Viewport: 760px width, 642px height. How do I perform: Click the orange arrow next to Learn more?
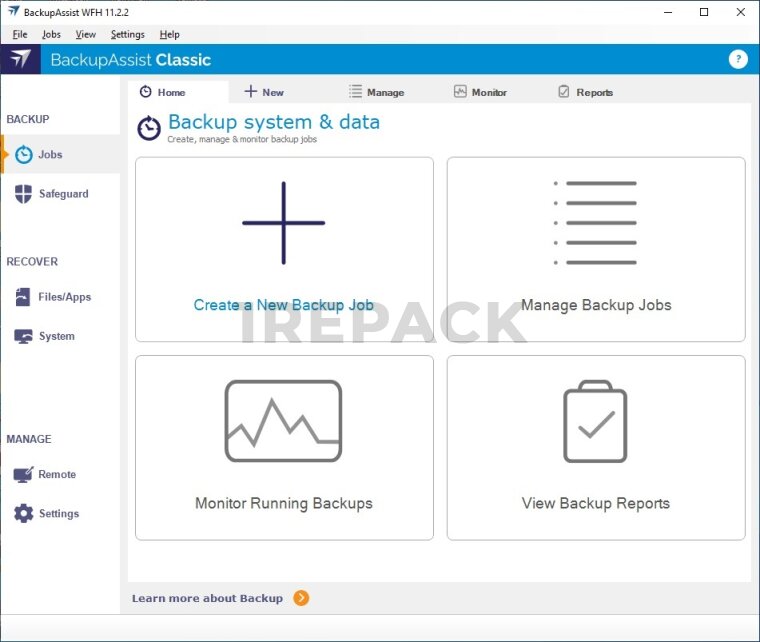pos(301,598)
